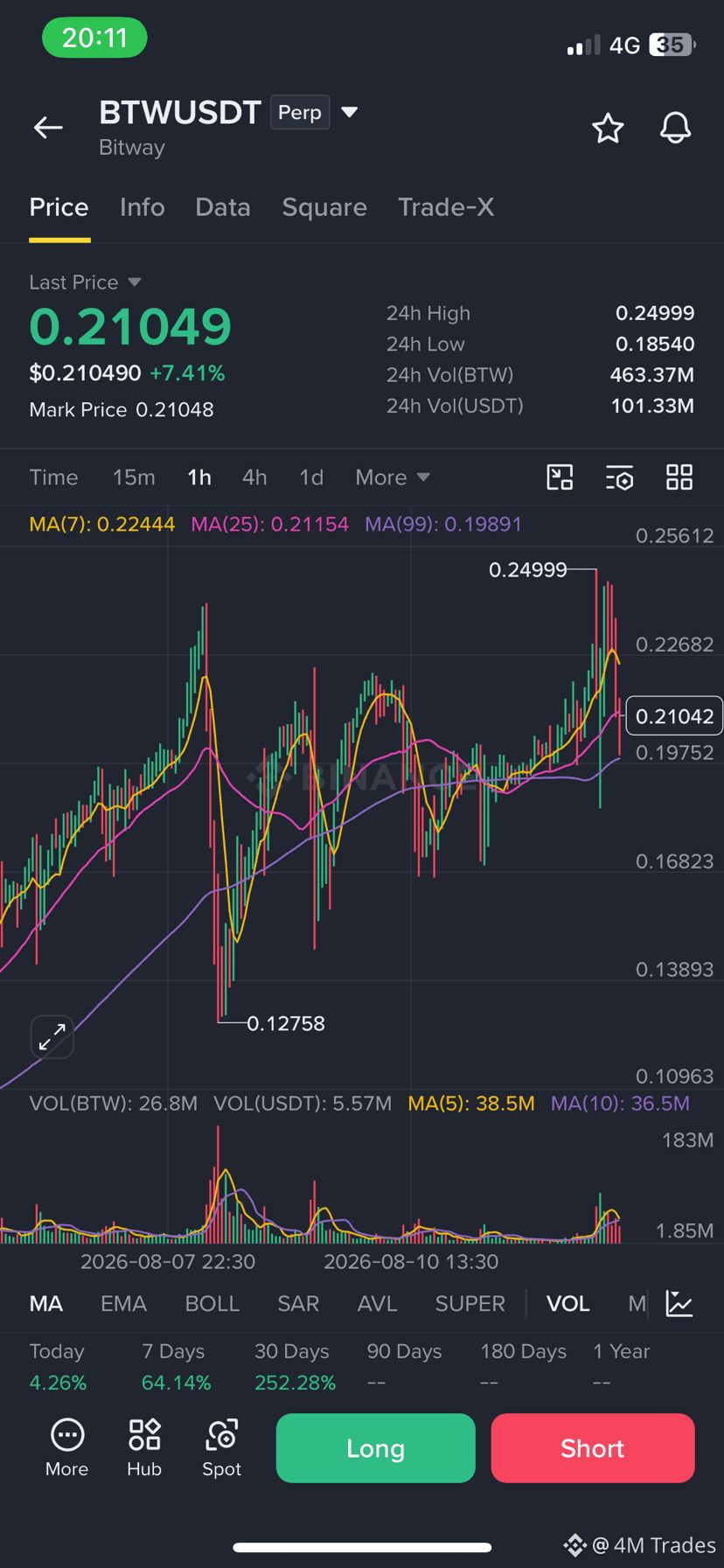This screenshot has height=1568, width=724.
Task: Switch to the Info tab
Action: point(143,207)
